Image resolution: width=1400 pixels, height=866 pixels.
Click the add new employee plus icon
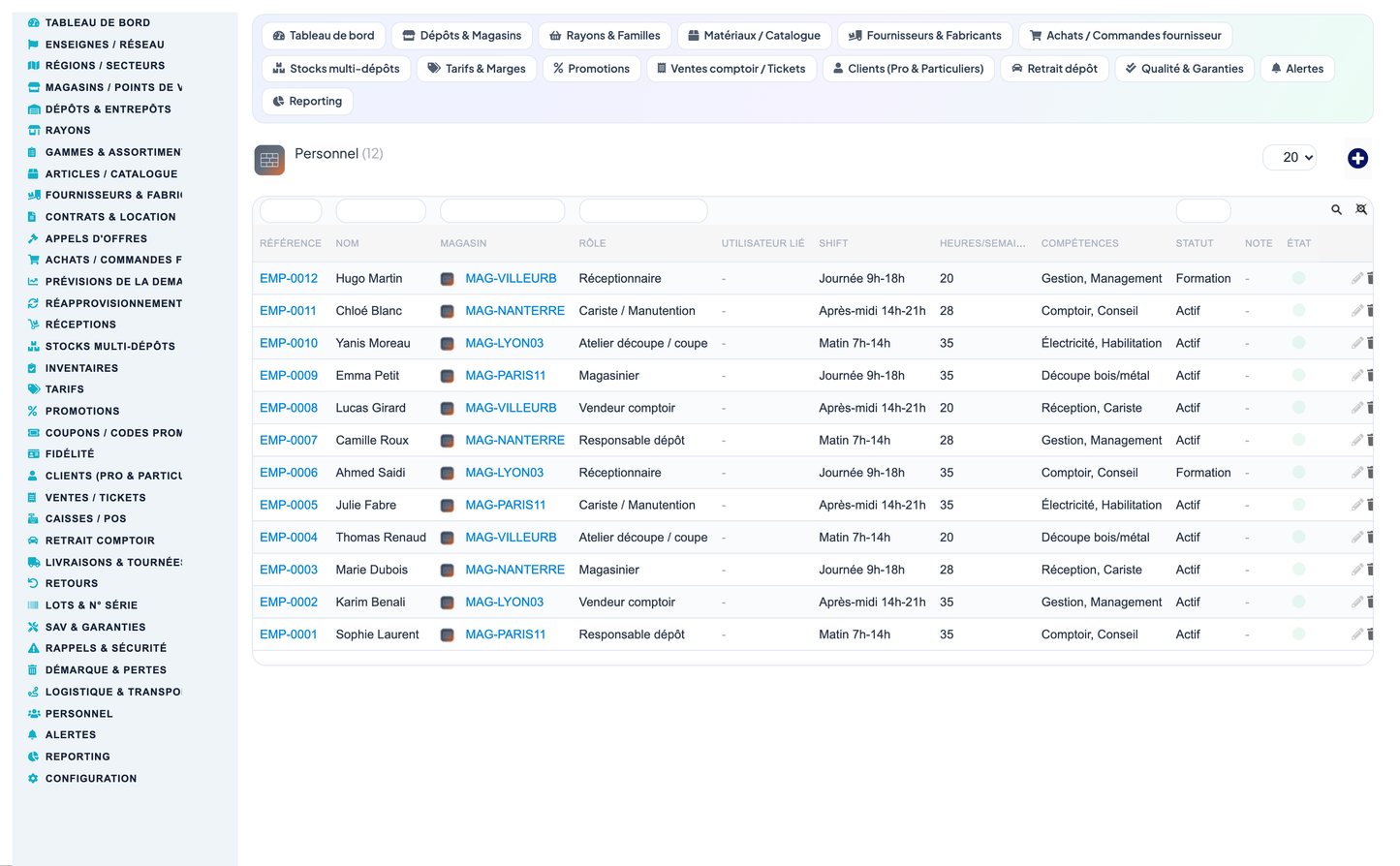[1357, 158]
